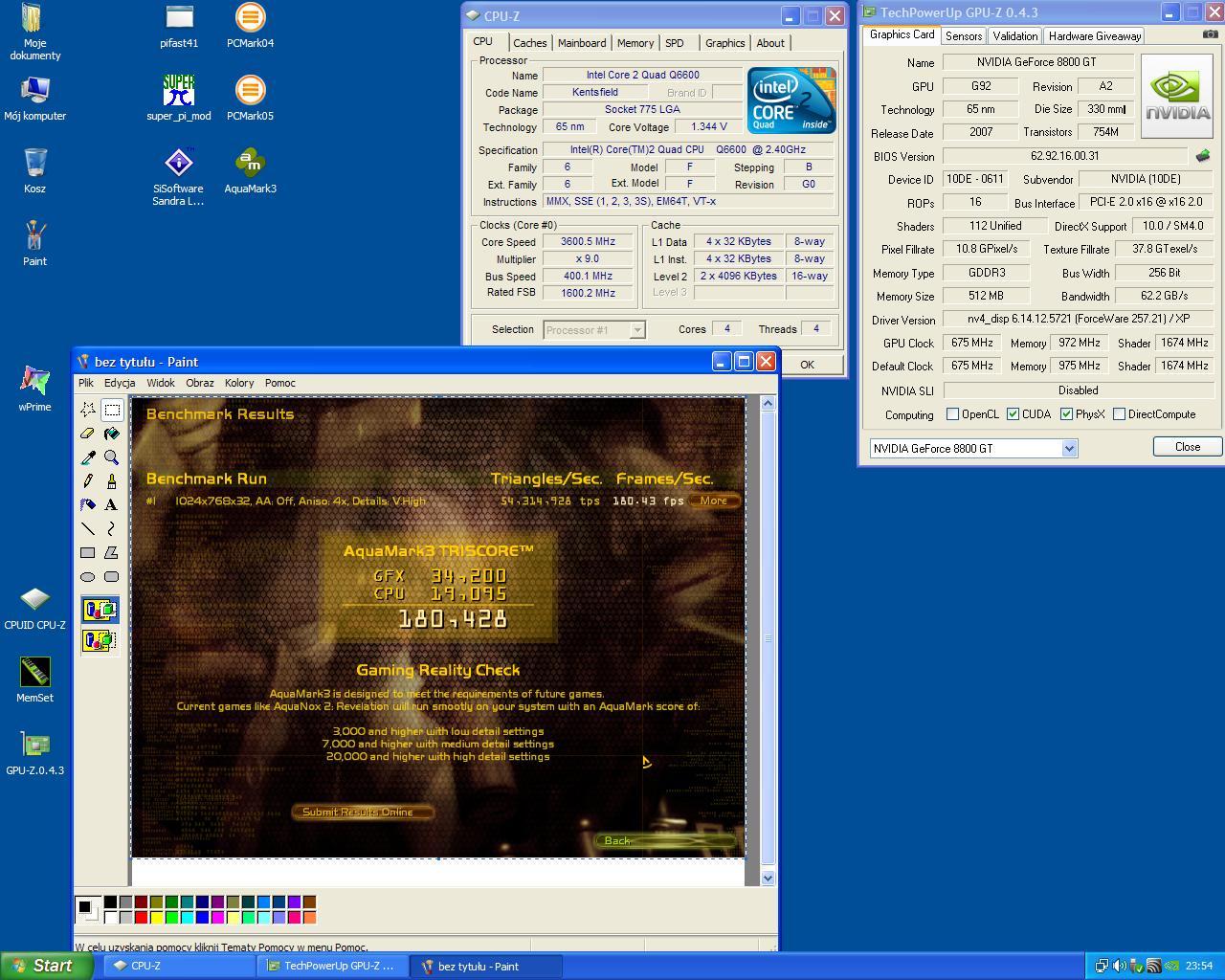Pick the black color swatch in Paint palette

110,902
